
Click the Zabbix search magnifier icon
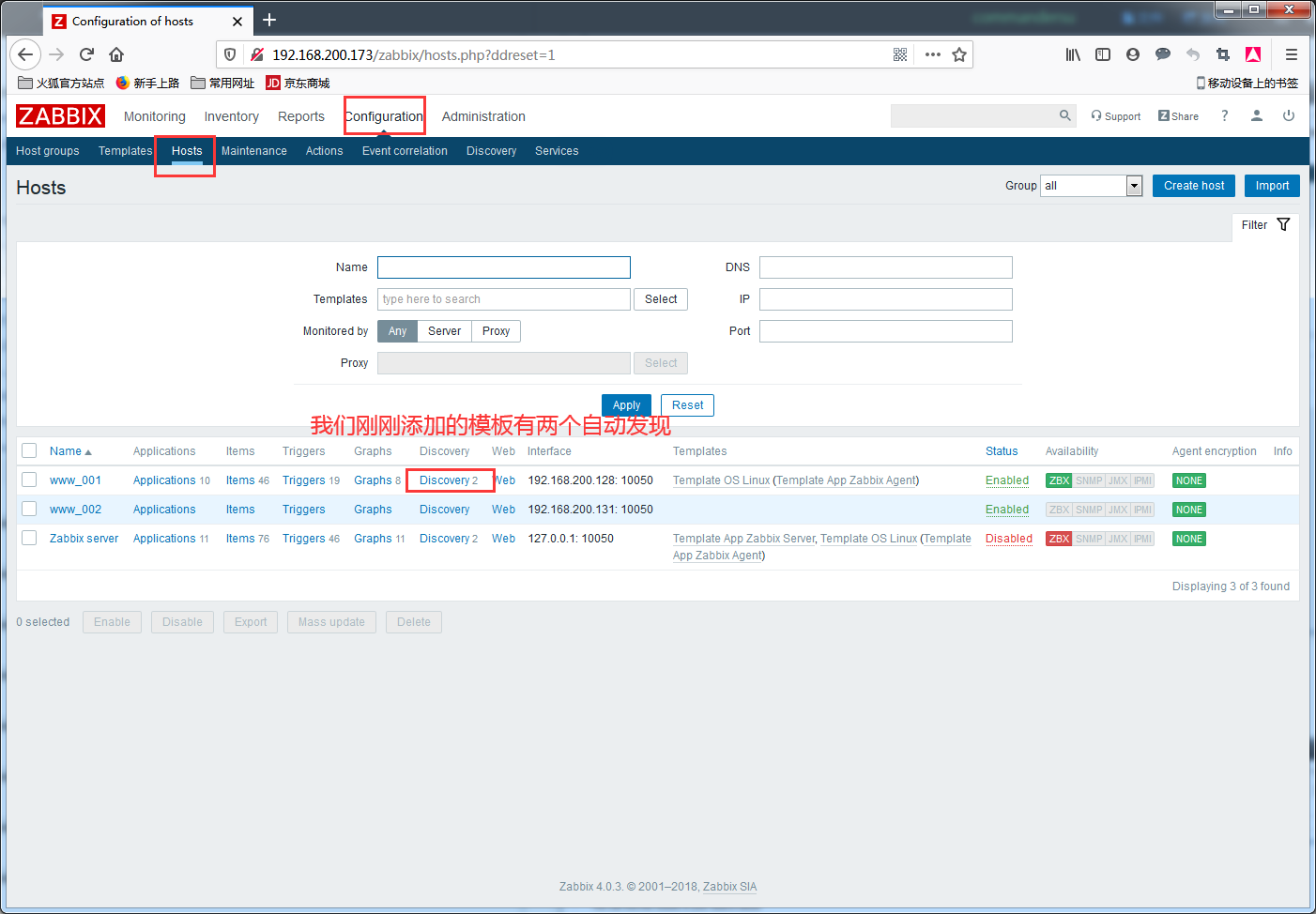[x=1065, y=115]
